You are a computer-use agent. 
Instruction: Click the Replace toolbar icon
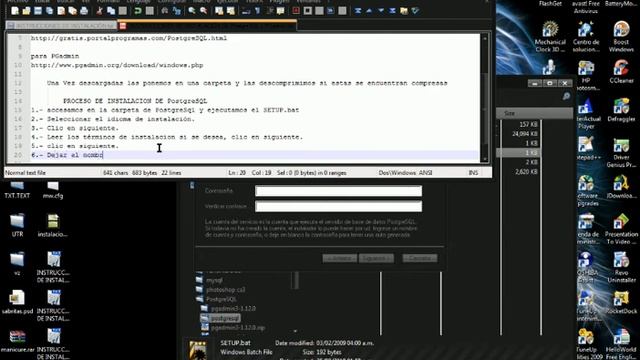click(x=176, y=11)
